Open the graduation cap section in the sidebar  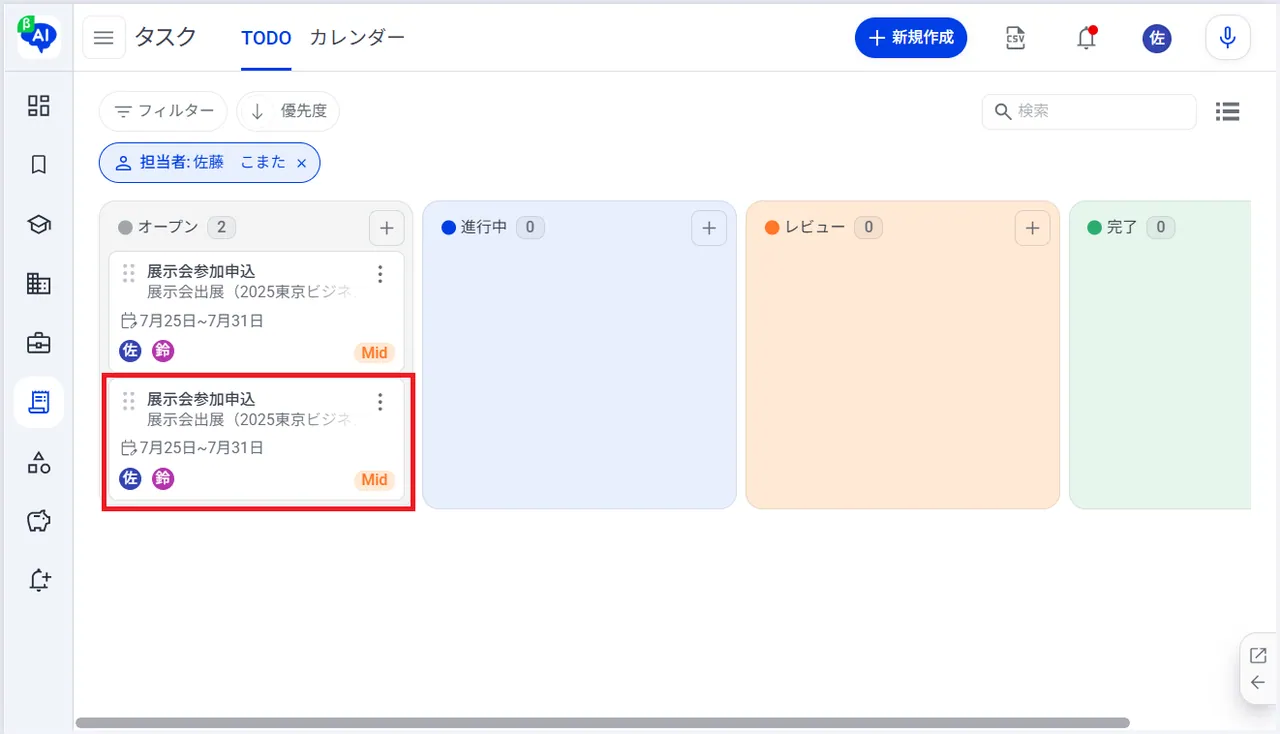pyautogui.click(x=39, y=224)
